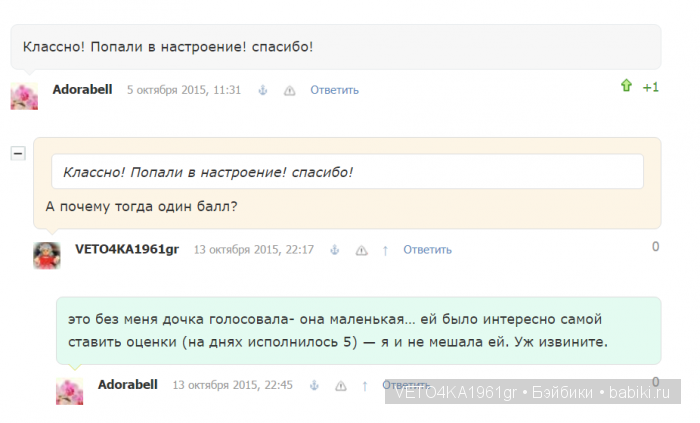Image resolution: width=700 pixels, height=423 pixels.
Task: Click Adorabell's avatar on the 22:45 reply
Action: tap(70, 391)
